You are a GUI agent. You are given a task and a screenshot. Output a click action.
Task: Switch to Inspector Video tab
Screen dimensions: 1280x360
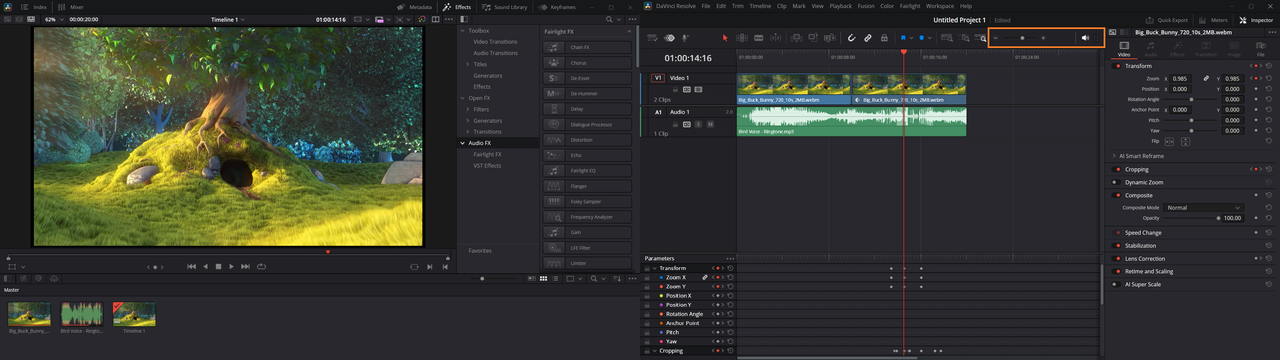[1123, 48]
